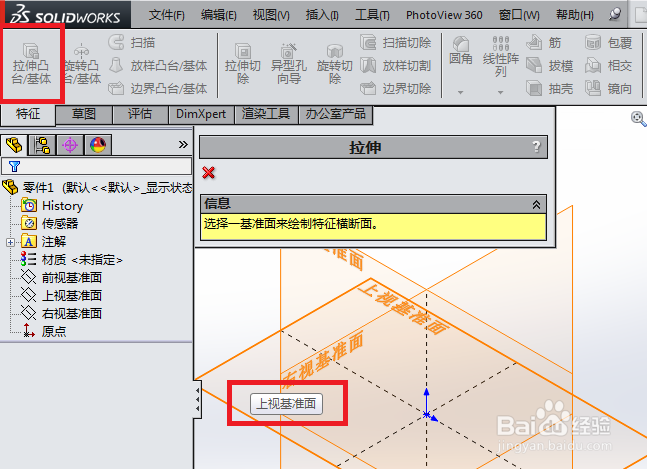Screen dimensions: 647x469
Task: Select the 圆角 fillet tool
Action: click(460, 50)
